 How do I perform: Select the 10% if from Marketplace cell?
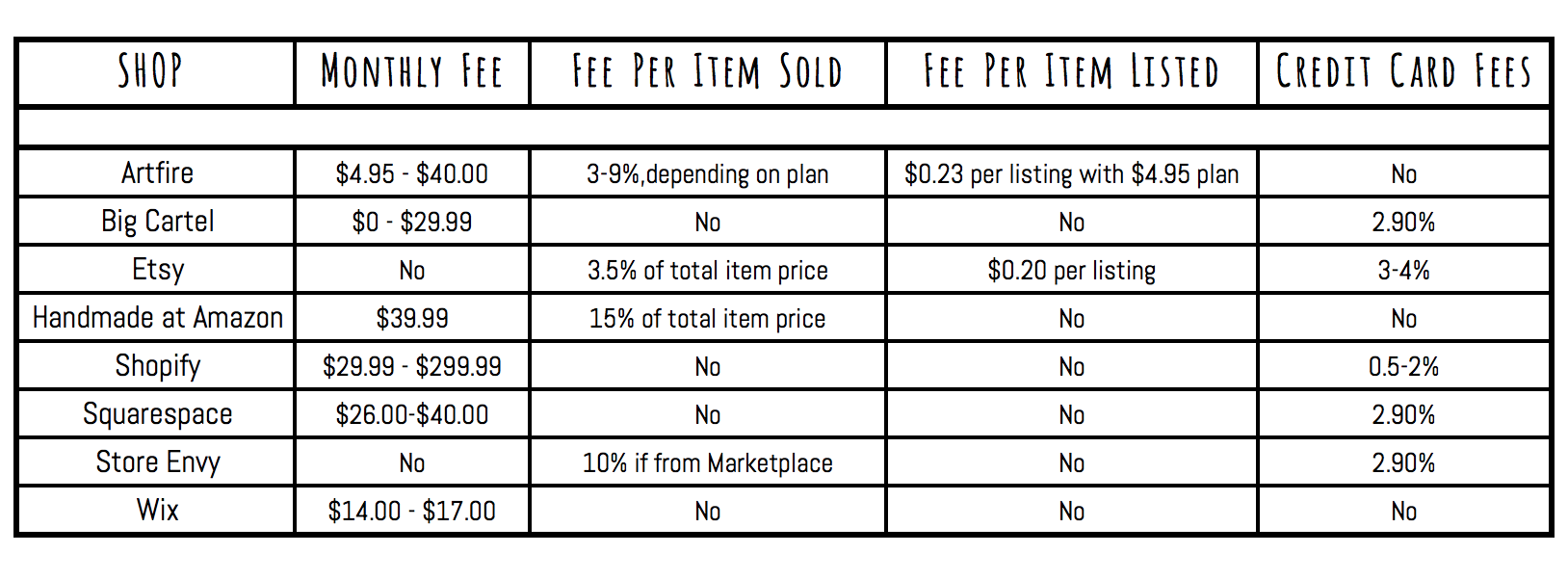pos(707,463)
